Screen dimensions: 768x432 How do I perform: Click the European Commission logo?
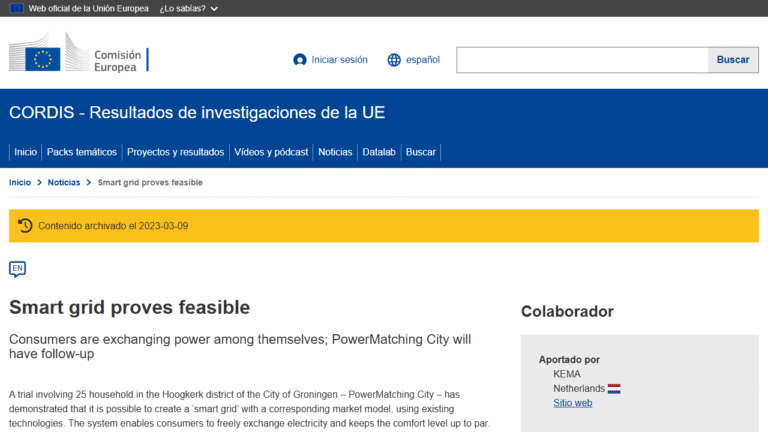click(77, 59)
